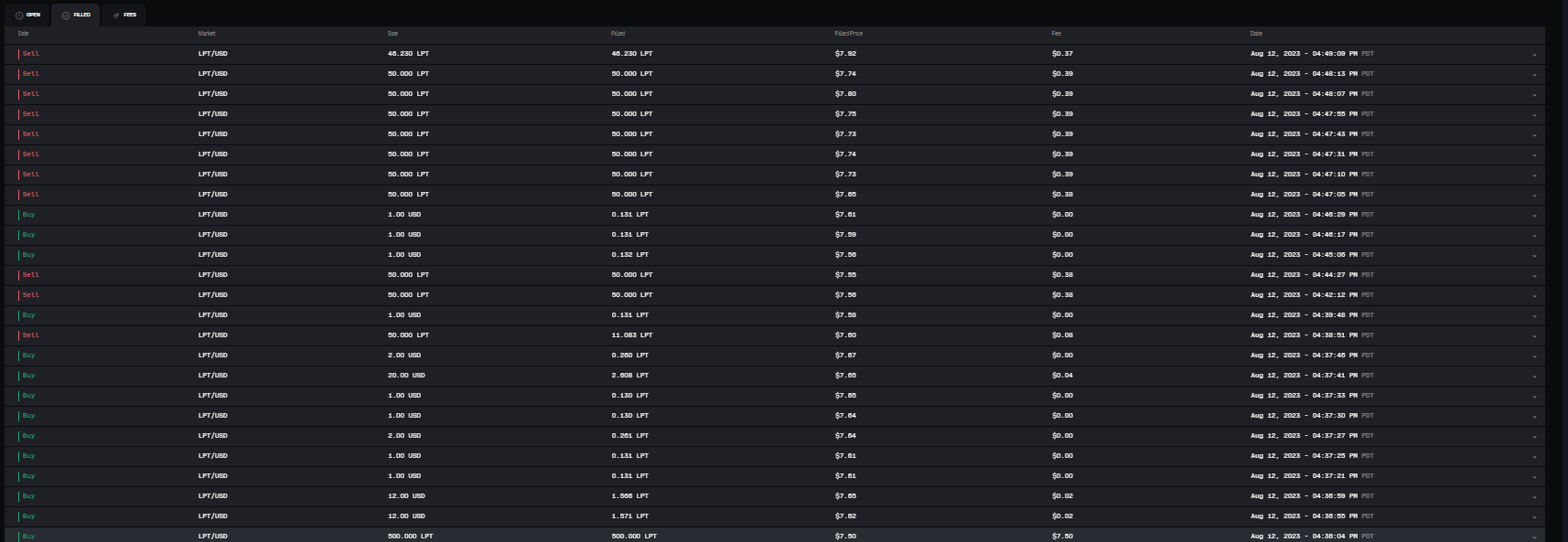Expand the 04:38:51 PM partial fill chevron

pyautogui.click(x=1534, y=336)
